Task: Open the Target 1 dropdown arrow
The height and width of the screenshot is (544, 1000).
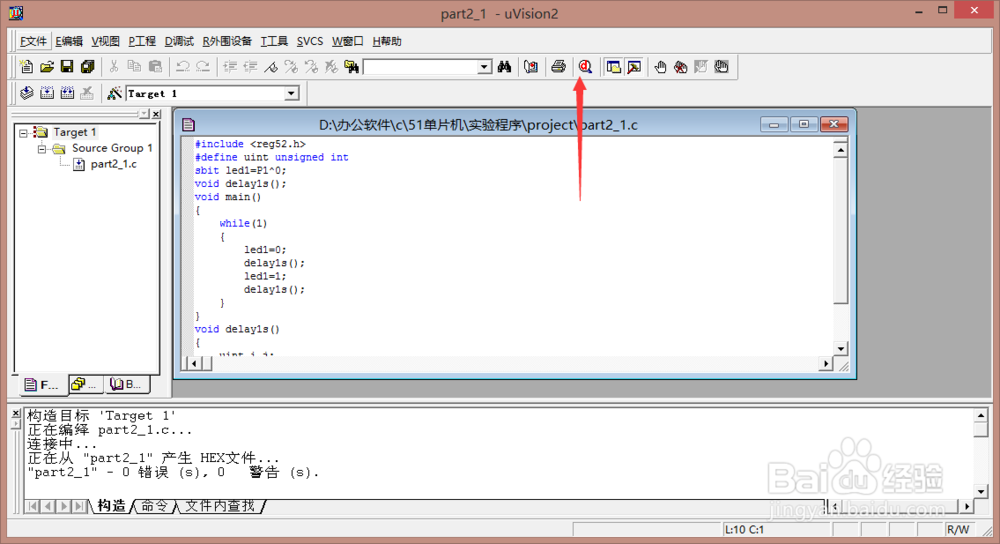Action: tap(291, 94)
